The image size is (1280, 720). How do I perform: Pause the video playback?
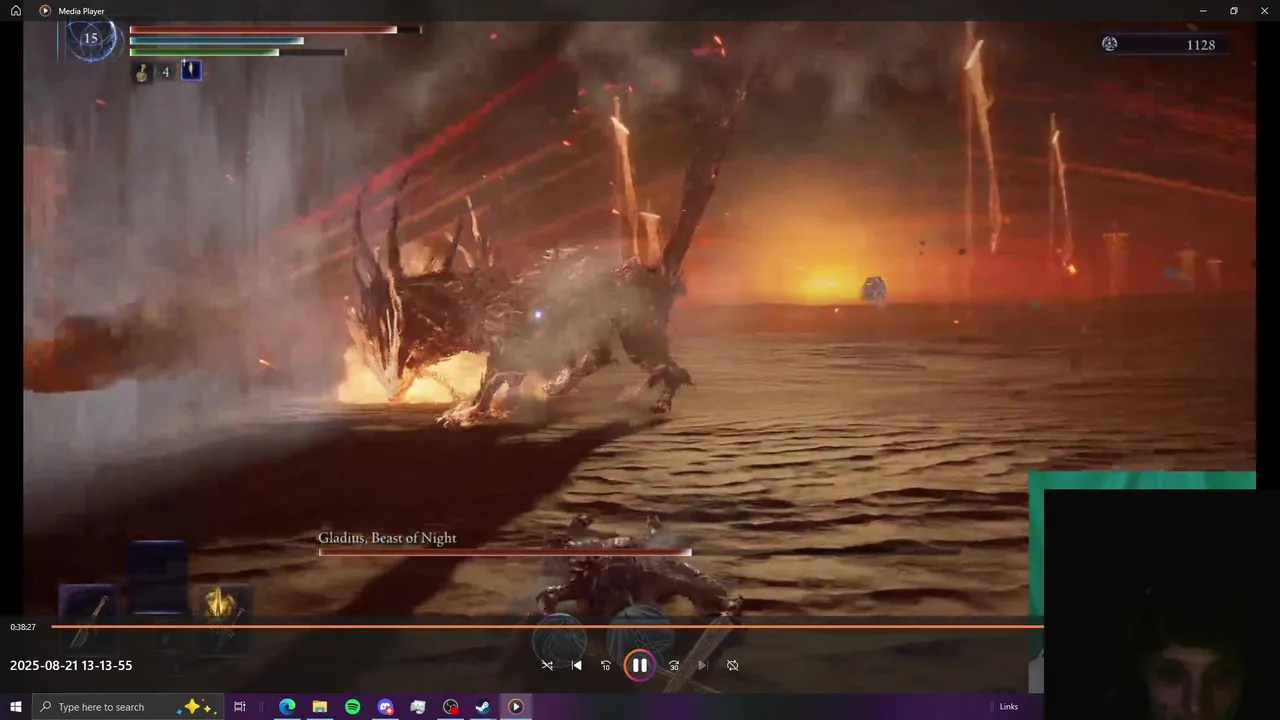point(639,665)
